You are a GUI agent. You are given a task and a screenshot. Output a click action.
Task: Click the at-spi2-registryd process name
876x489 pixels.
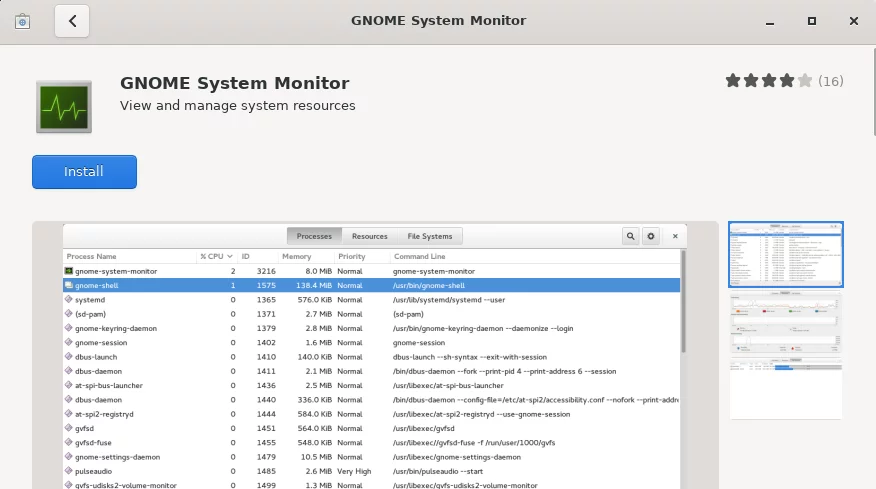coord(104,414)
